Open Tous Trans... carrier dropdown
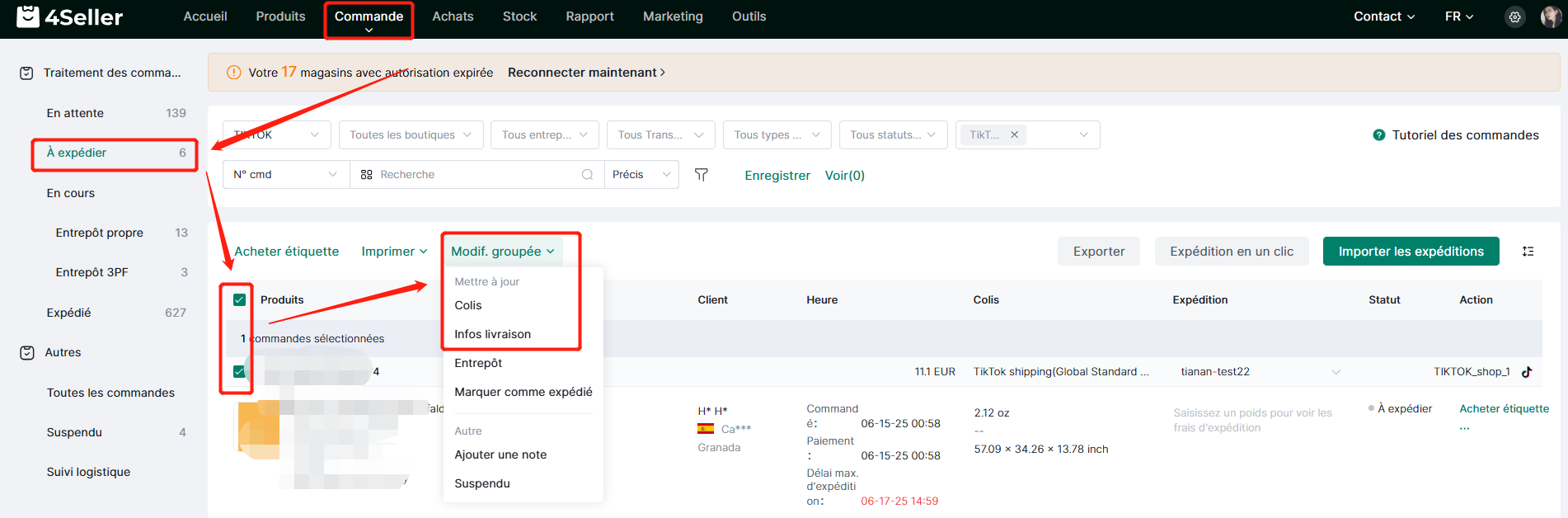Screen dimensions: 1568x518 click(660, 134)
